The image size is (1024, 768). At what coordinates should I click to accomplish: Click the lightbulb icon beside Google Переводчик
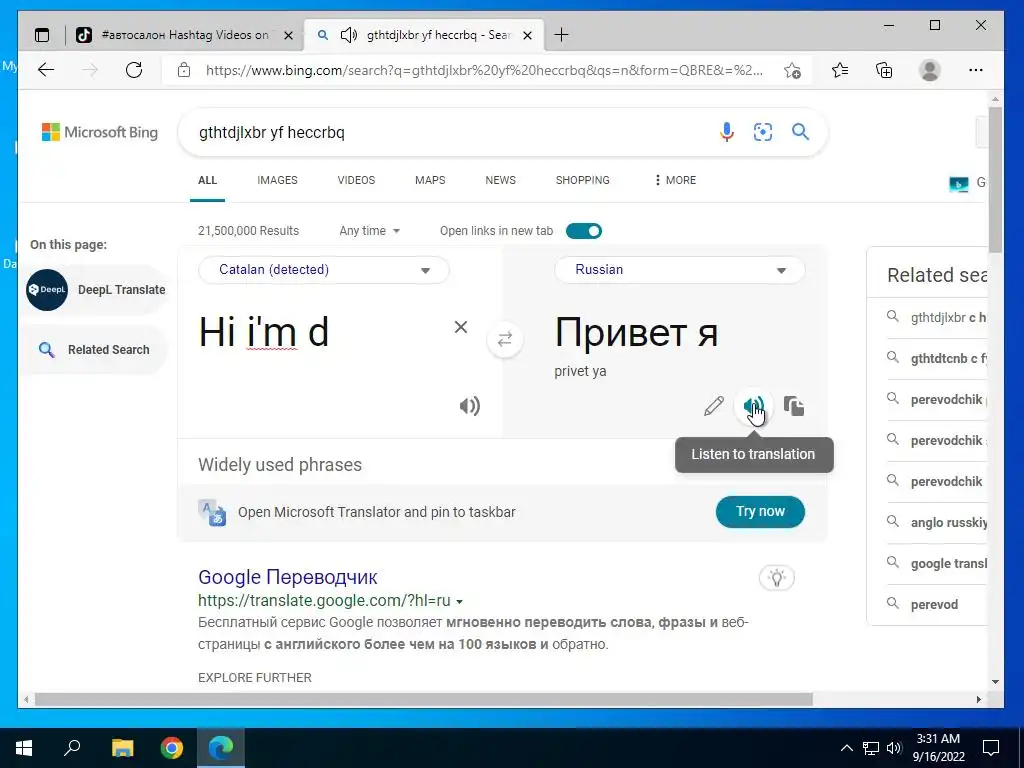pos(776,577)
